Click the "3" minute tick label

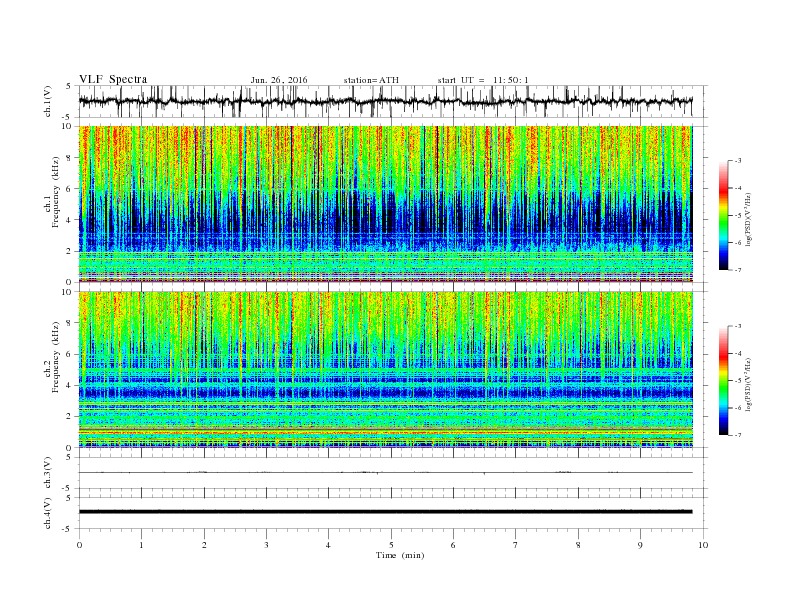[x=266, y=545]
